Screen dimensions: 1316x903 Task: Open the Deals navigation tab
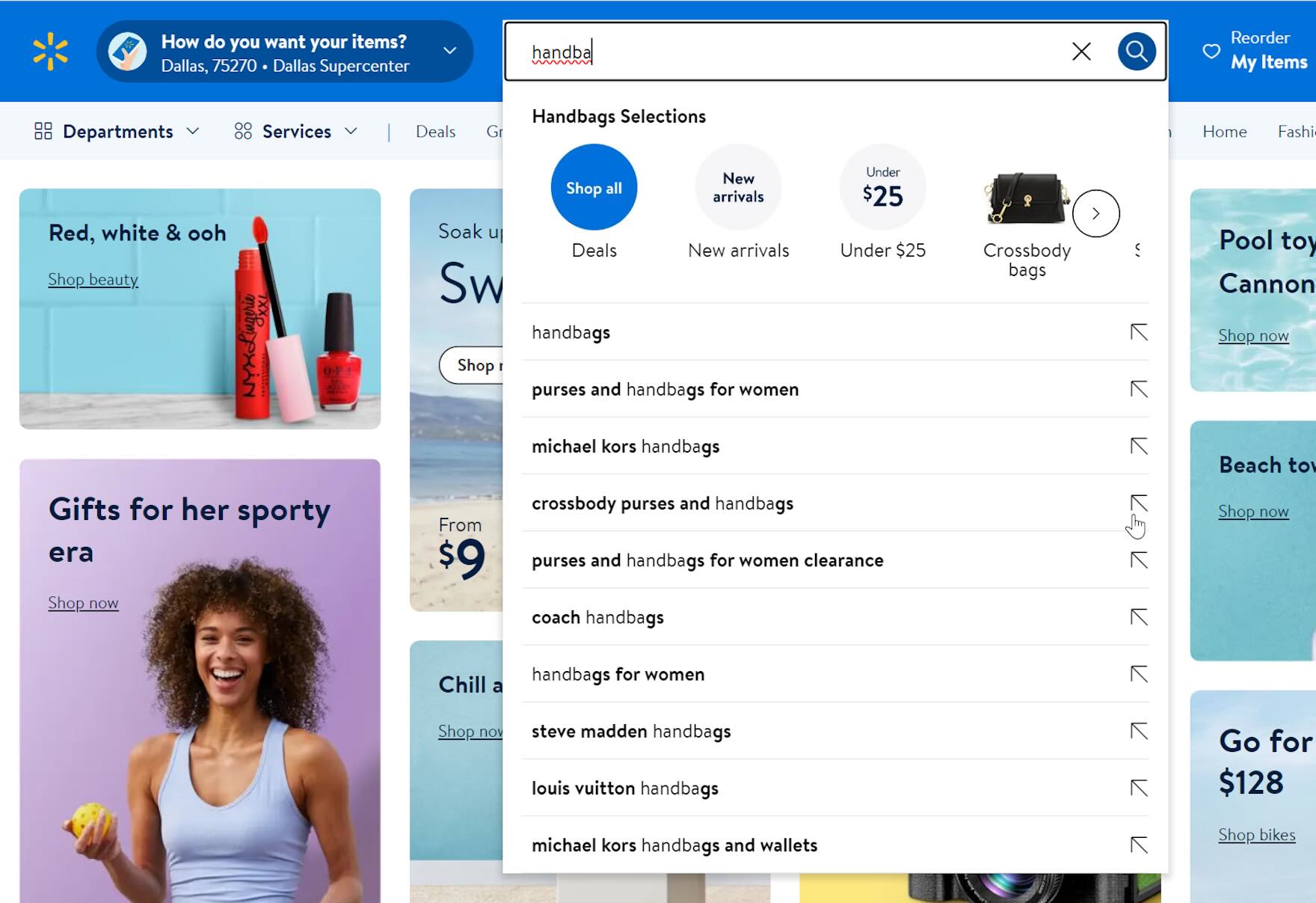pos(435,132)
